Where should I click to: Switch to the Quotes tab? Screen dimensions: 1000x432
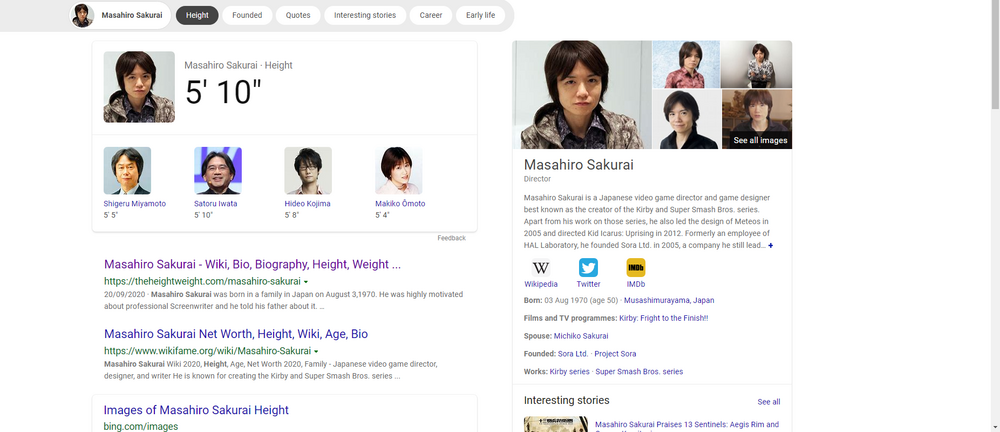coord(298,15)
